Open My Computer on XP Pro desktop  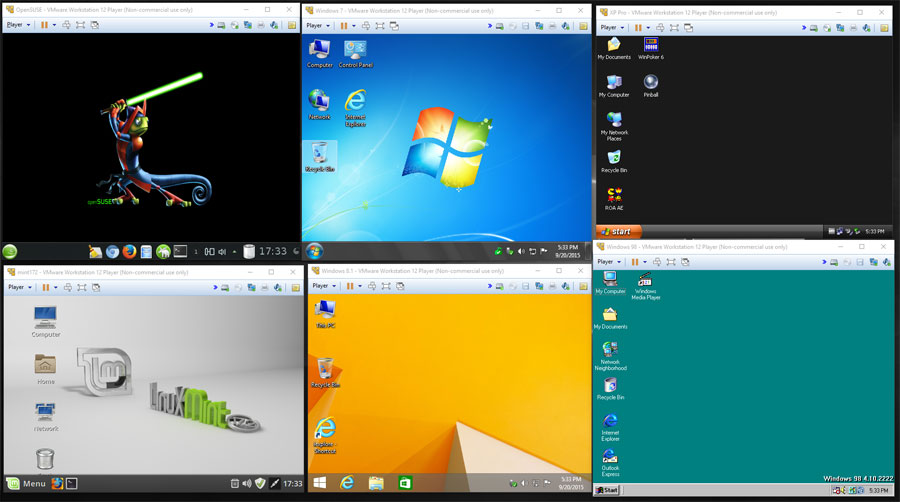[x=614, y=86]
